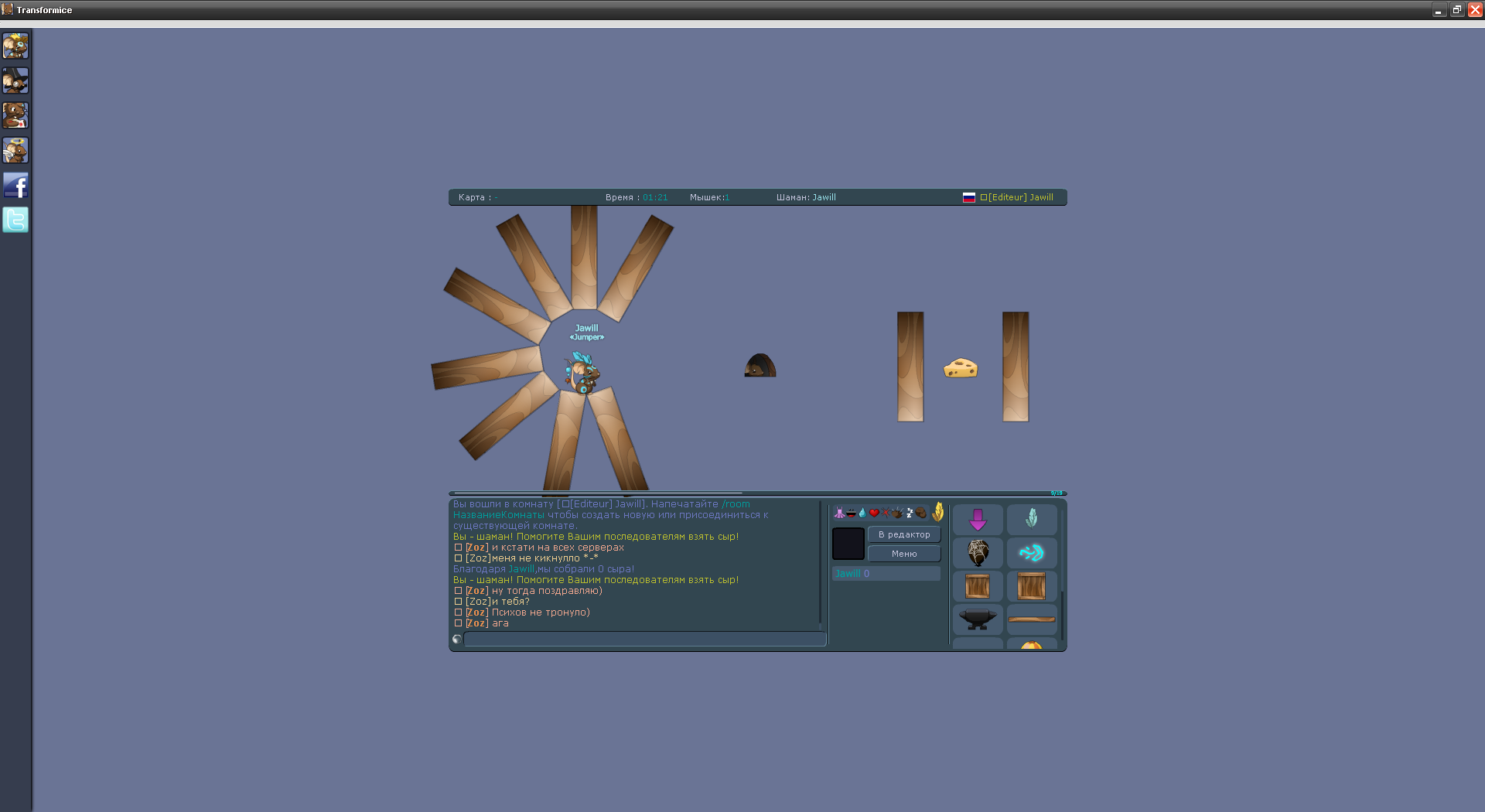Open the Меню button
The height and width of the screenshot is (812, 1485).
click(904, 554)
